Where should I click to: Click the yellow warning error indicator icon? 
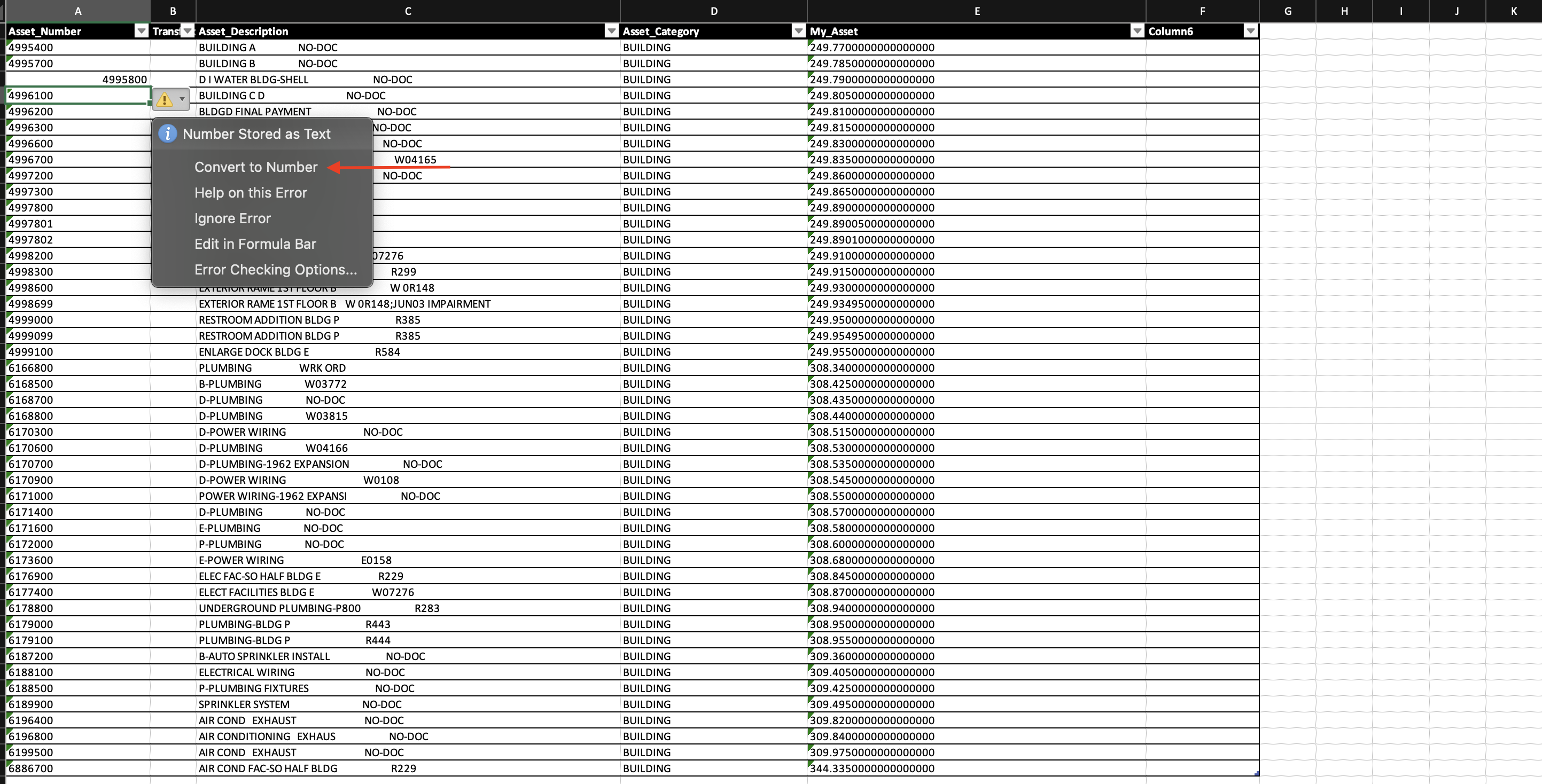(165, 99)
